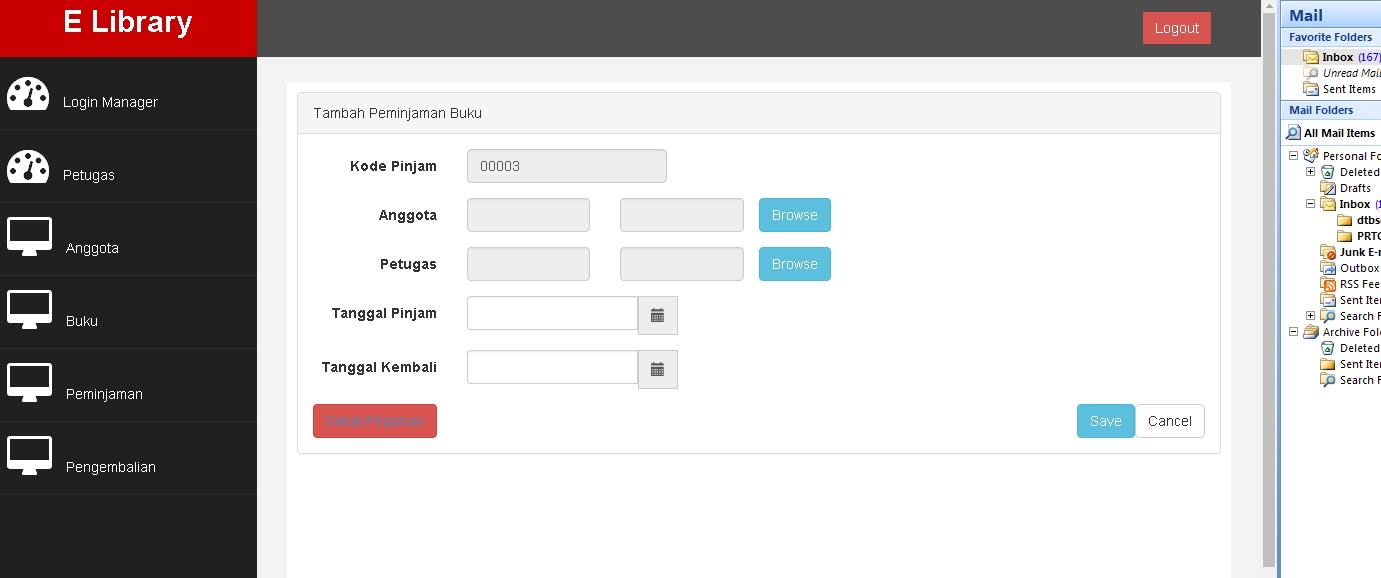Expand Deleted Items node under Personal Folders
Image resolution: width=1381 pixels, height=578 pixels.
point(1311,172)
